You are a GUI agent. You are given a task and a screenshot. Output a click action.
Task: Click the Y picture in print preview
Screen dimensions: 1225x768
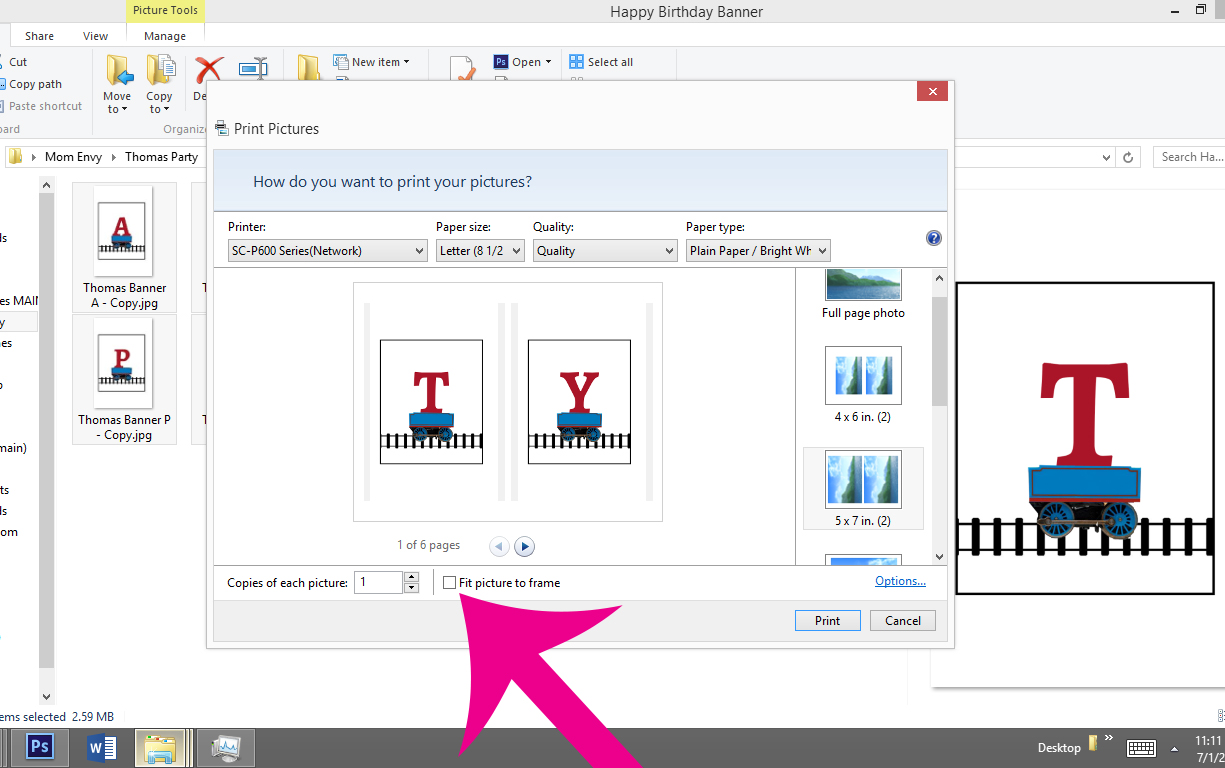[579, 402]
